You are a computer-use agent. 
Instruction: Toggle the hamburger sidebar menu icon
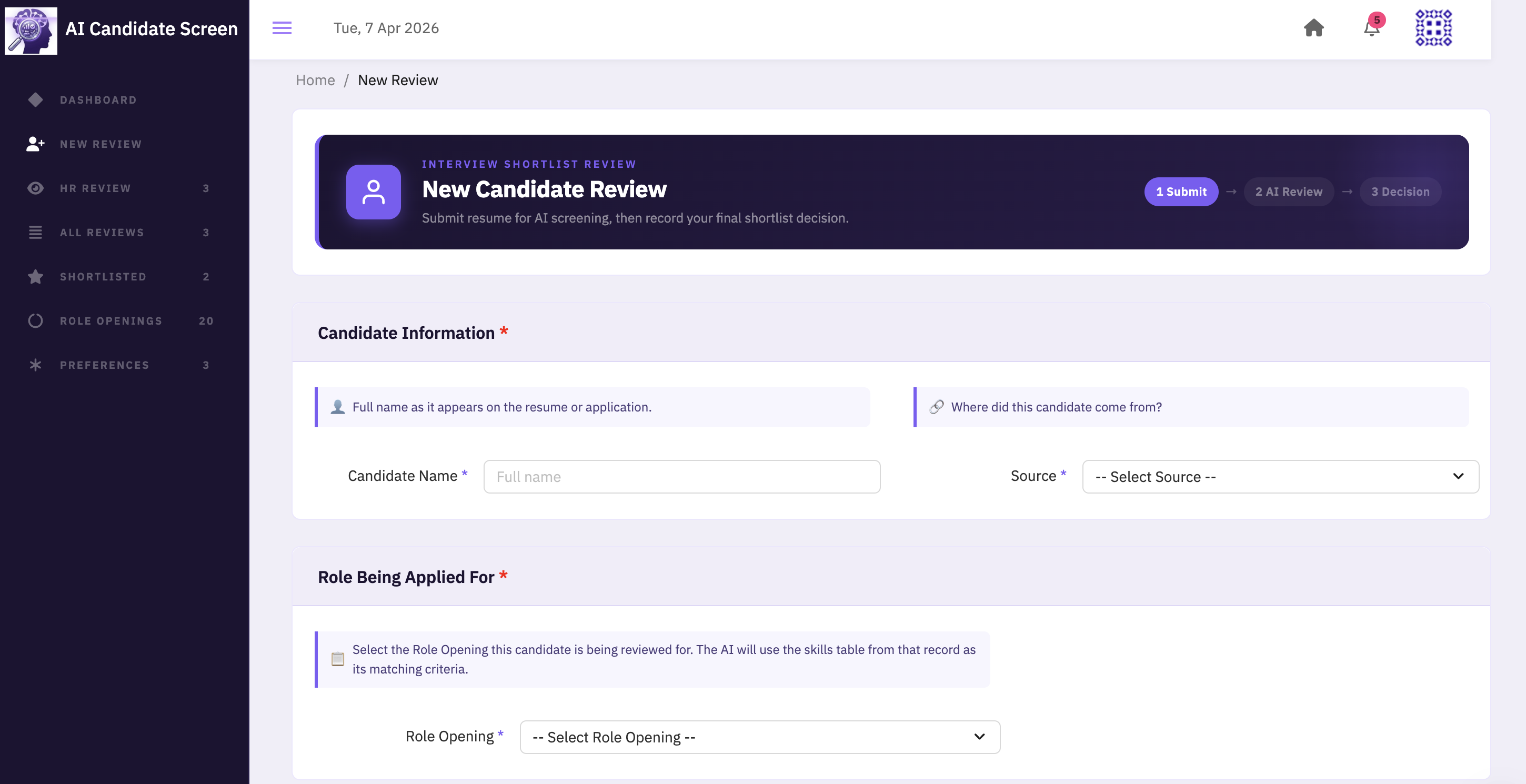(282, 28)
